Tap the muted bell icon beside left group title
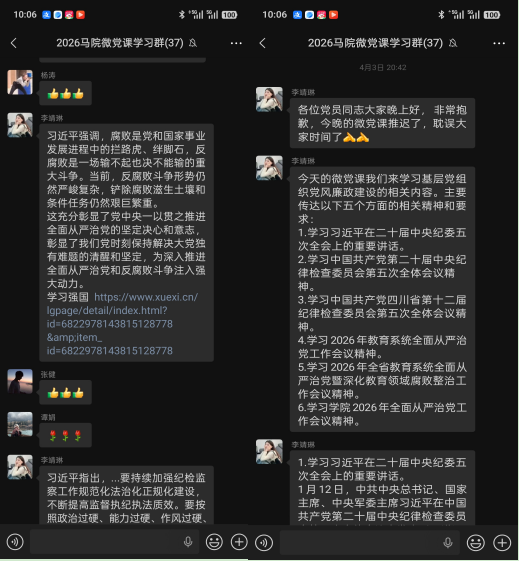Screen dimensions: 519x561 click(x=193, y=43)
